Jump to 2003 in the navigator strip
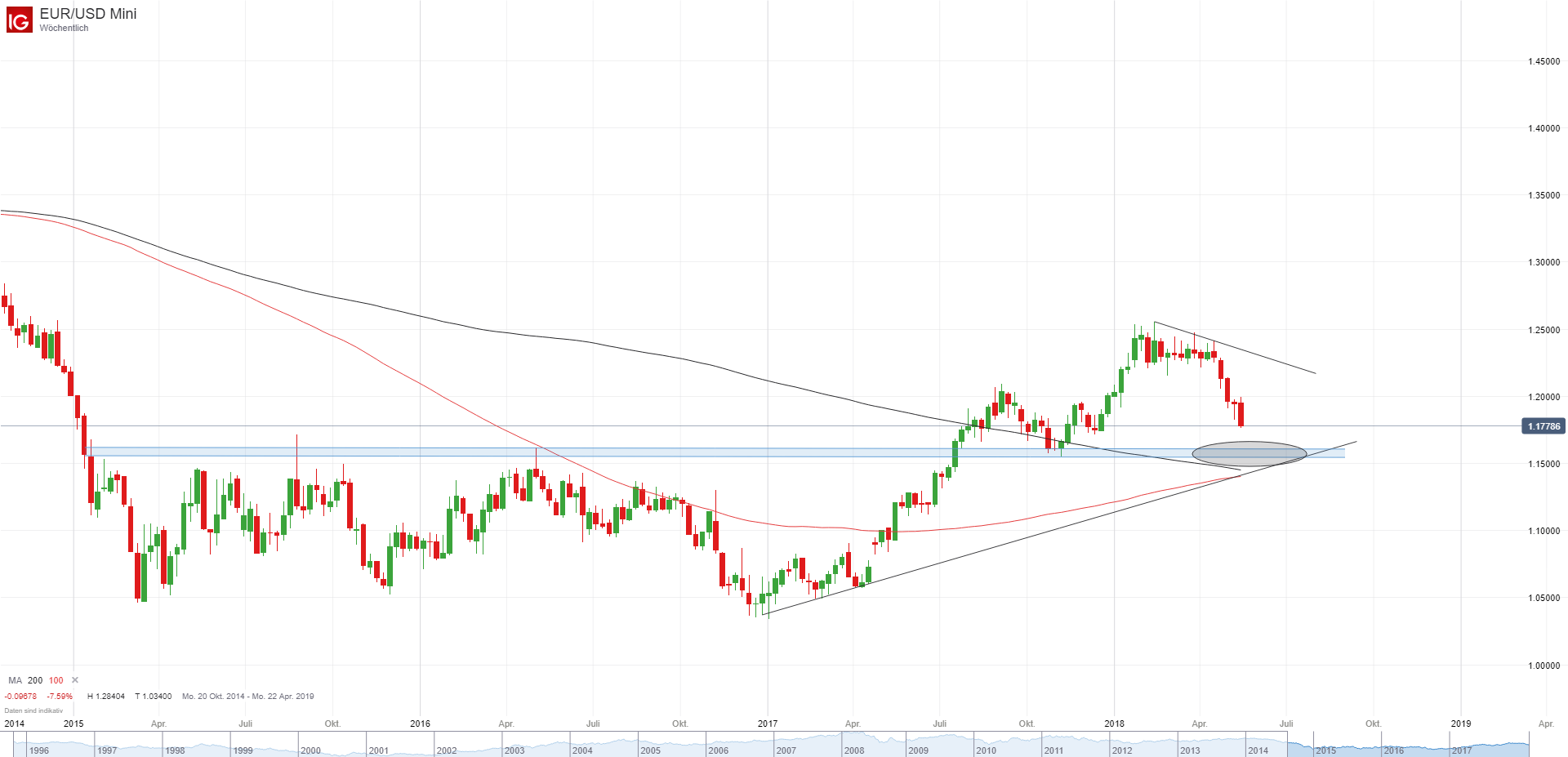Image resolution: width=1568 pixels, height=757 pixels. tap(514, 750)
